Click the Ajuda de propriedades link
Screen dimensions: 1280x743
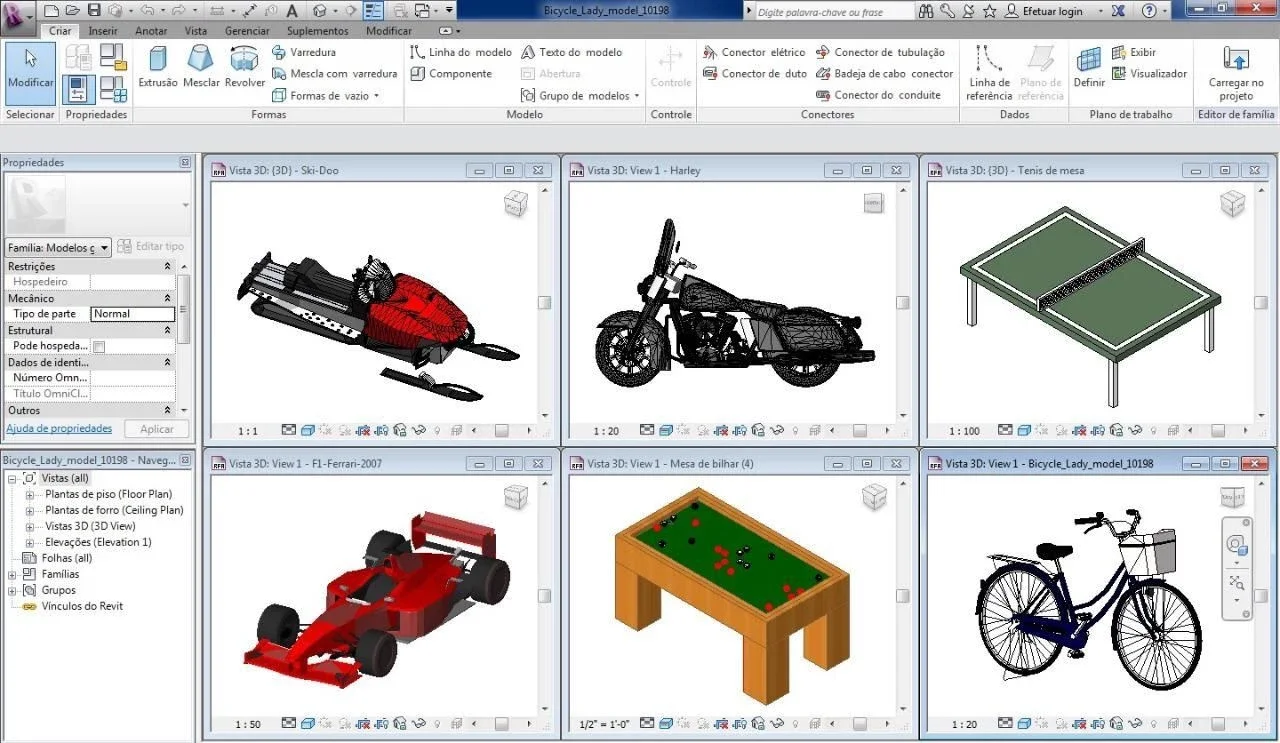[x=59, y=428]
